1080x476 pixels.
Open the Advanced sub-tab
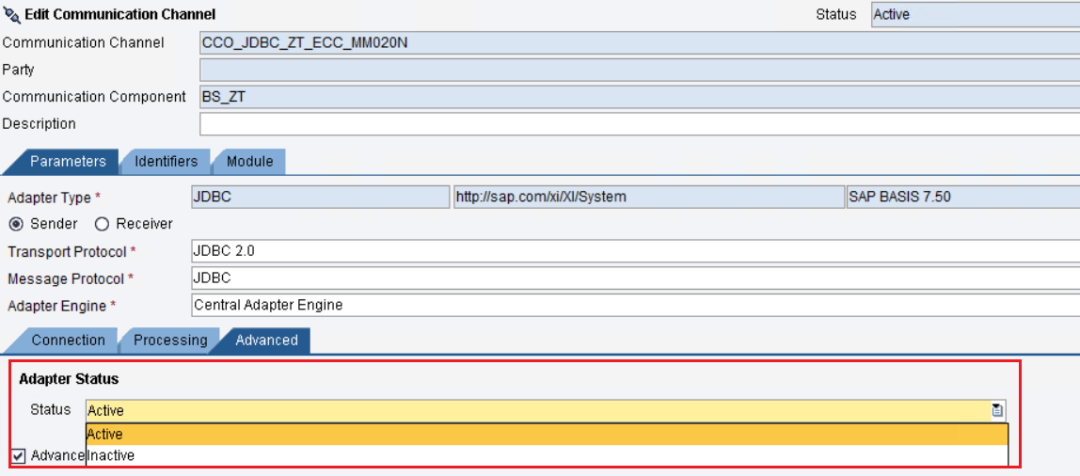pyautogui.click(x=267, y=340)
